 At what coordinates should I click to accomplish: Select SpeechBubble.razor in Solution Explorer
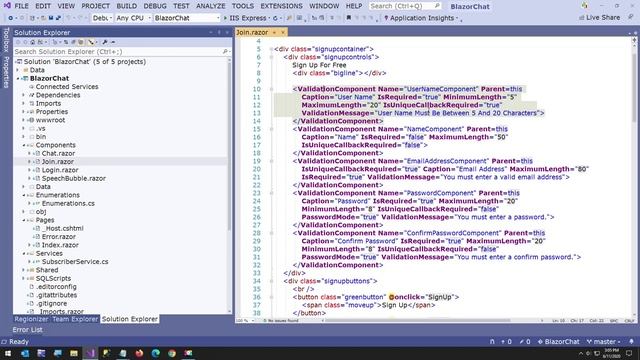74,178
